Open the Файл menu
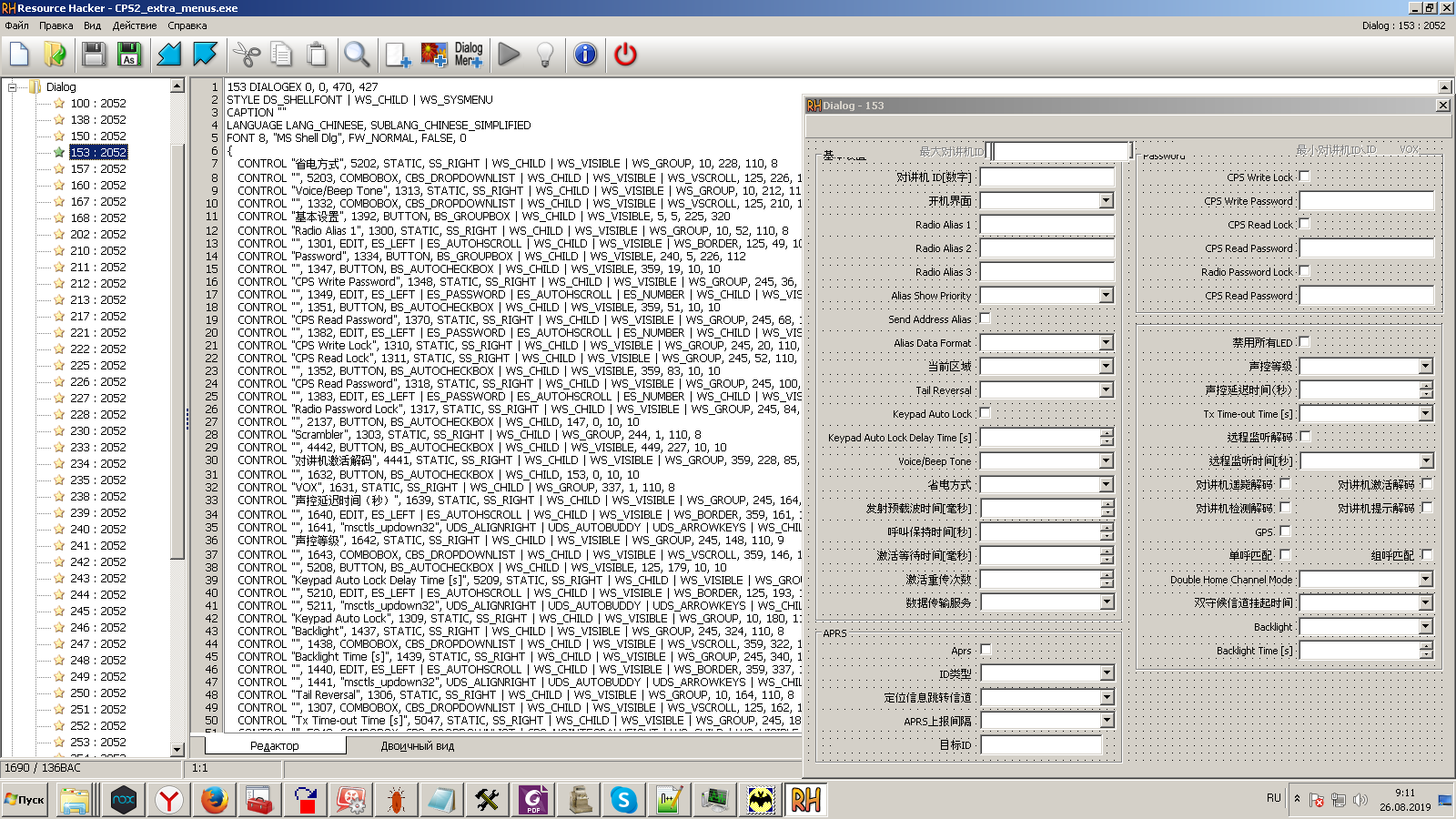 coord(16,25)
